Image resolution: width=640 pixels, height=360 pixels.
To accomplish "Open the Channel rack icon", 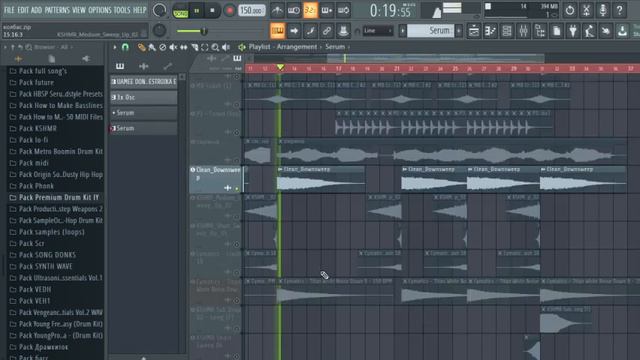I will point(507,31).
